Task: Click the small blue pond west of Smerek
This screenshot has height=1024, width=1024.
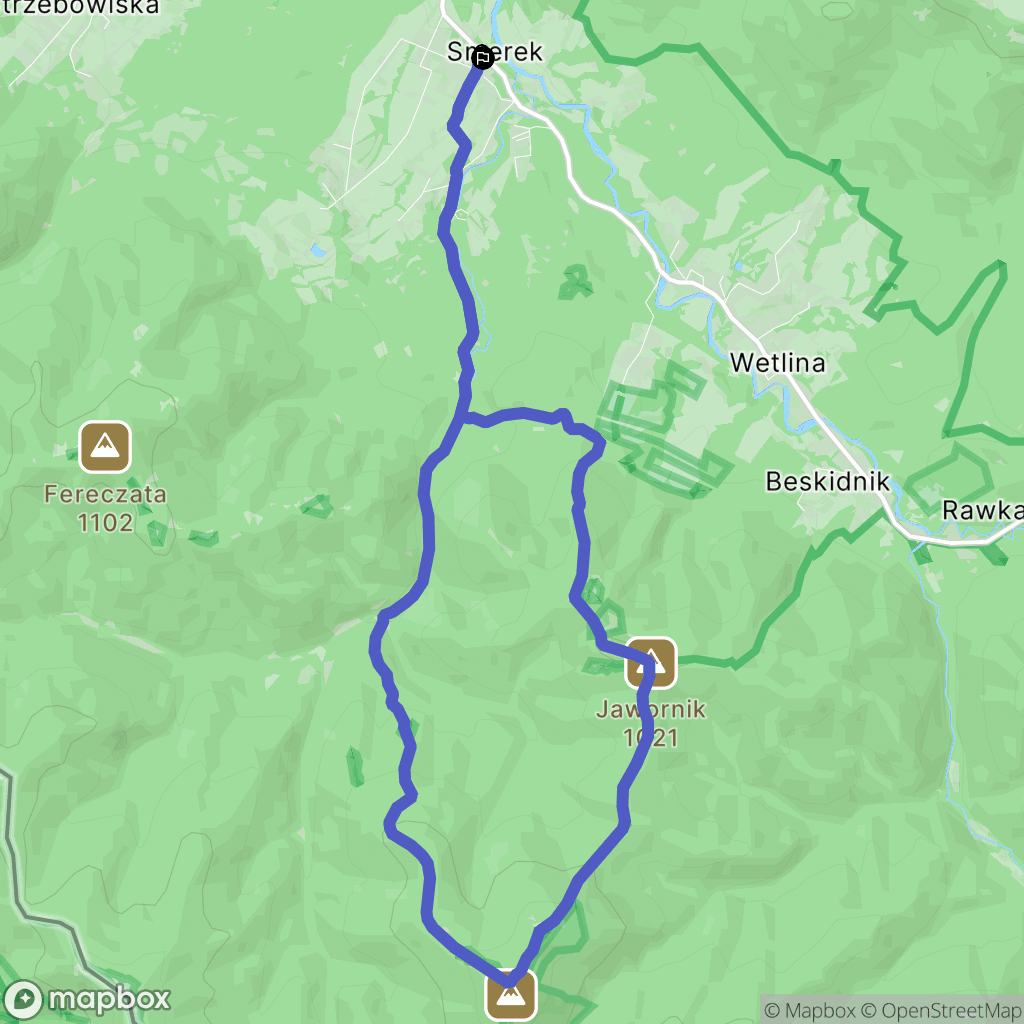Action: point(318,250)
